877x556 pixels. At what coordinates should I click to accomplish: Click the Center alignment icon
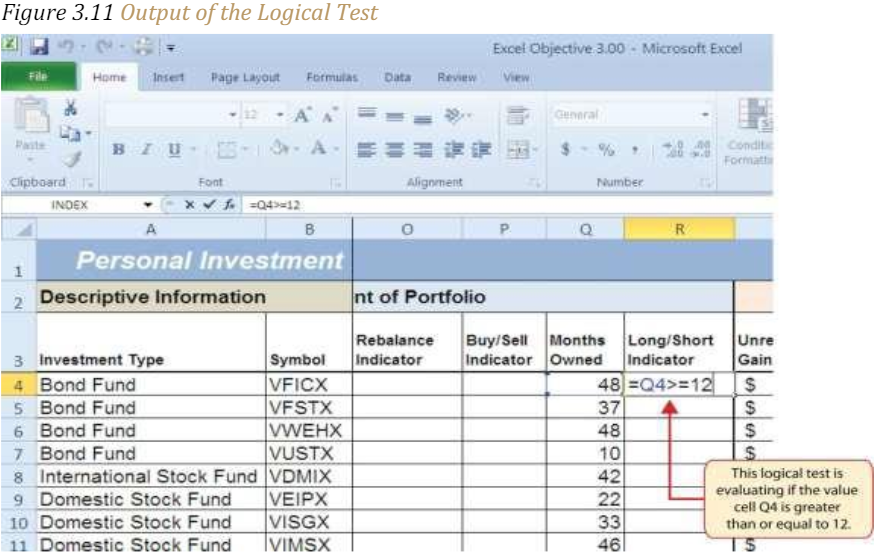[x=394, y=149]
